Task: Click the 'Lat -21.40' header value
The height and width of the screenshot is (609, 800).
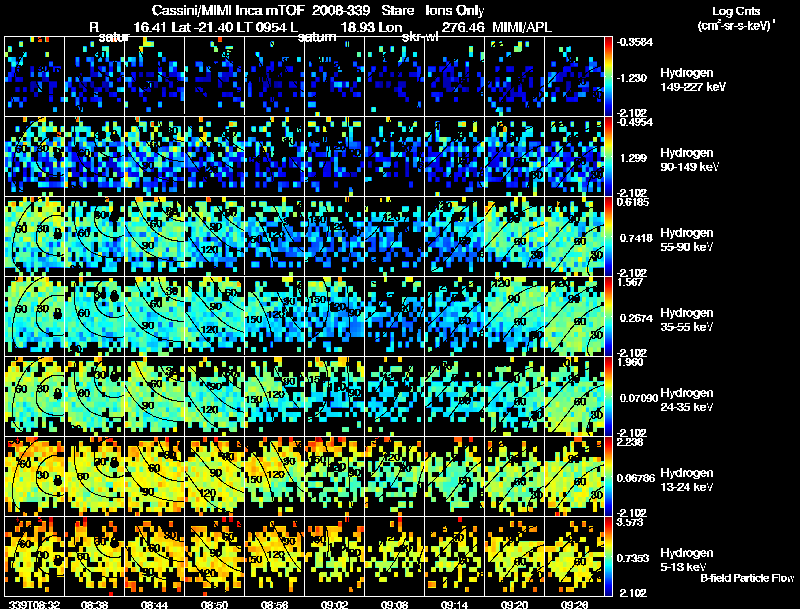Action: [x=204, y=27]
